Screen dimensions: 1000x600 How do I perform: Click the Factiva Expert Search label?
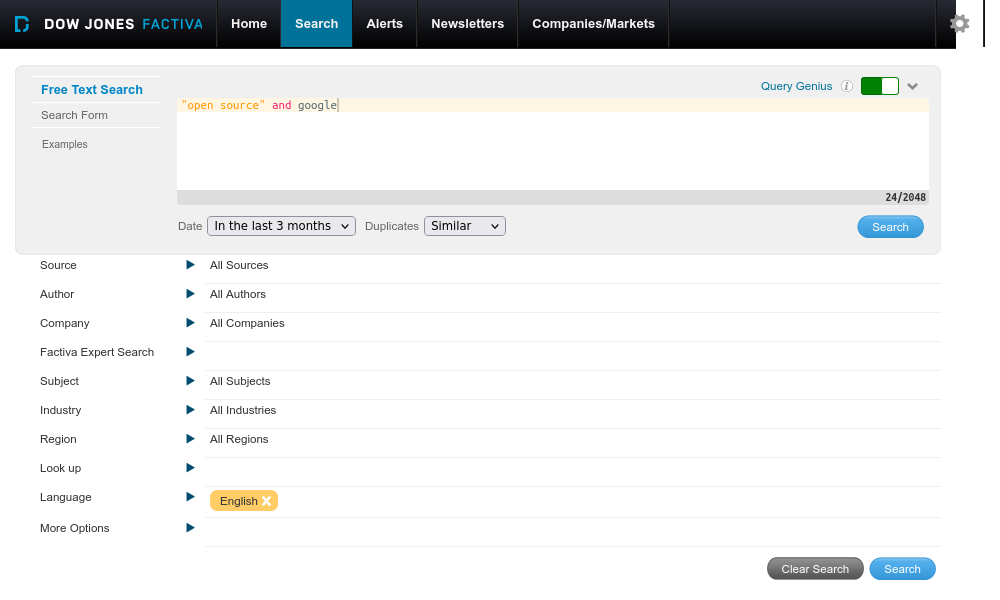pos(97,352)
